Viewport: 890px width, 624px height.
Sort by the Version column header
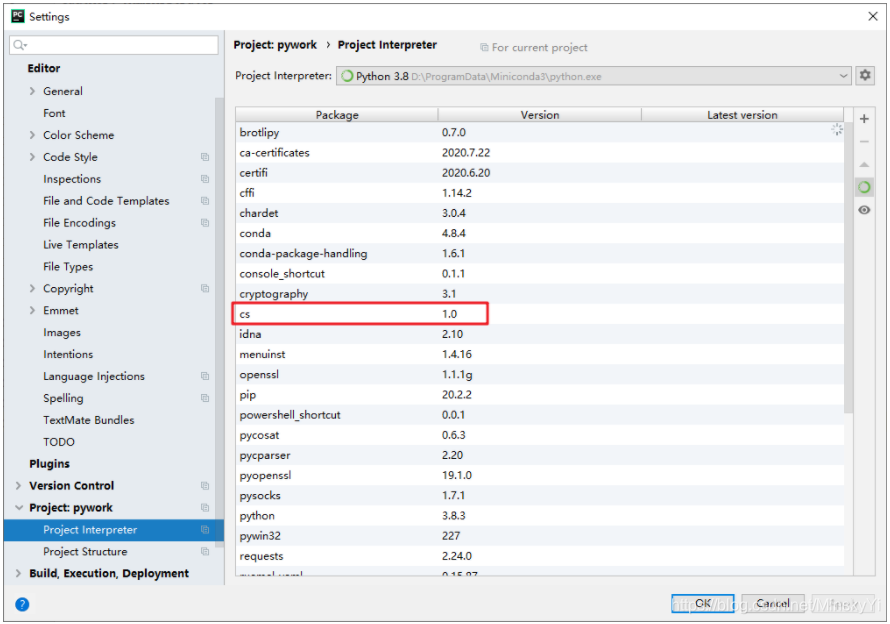[540, 115]
